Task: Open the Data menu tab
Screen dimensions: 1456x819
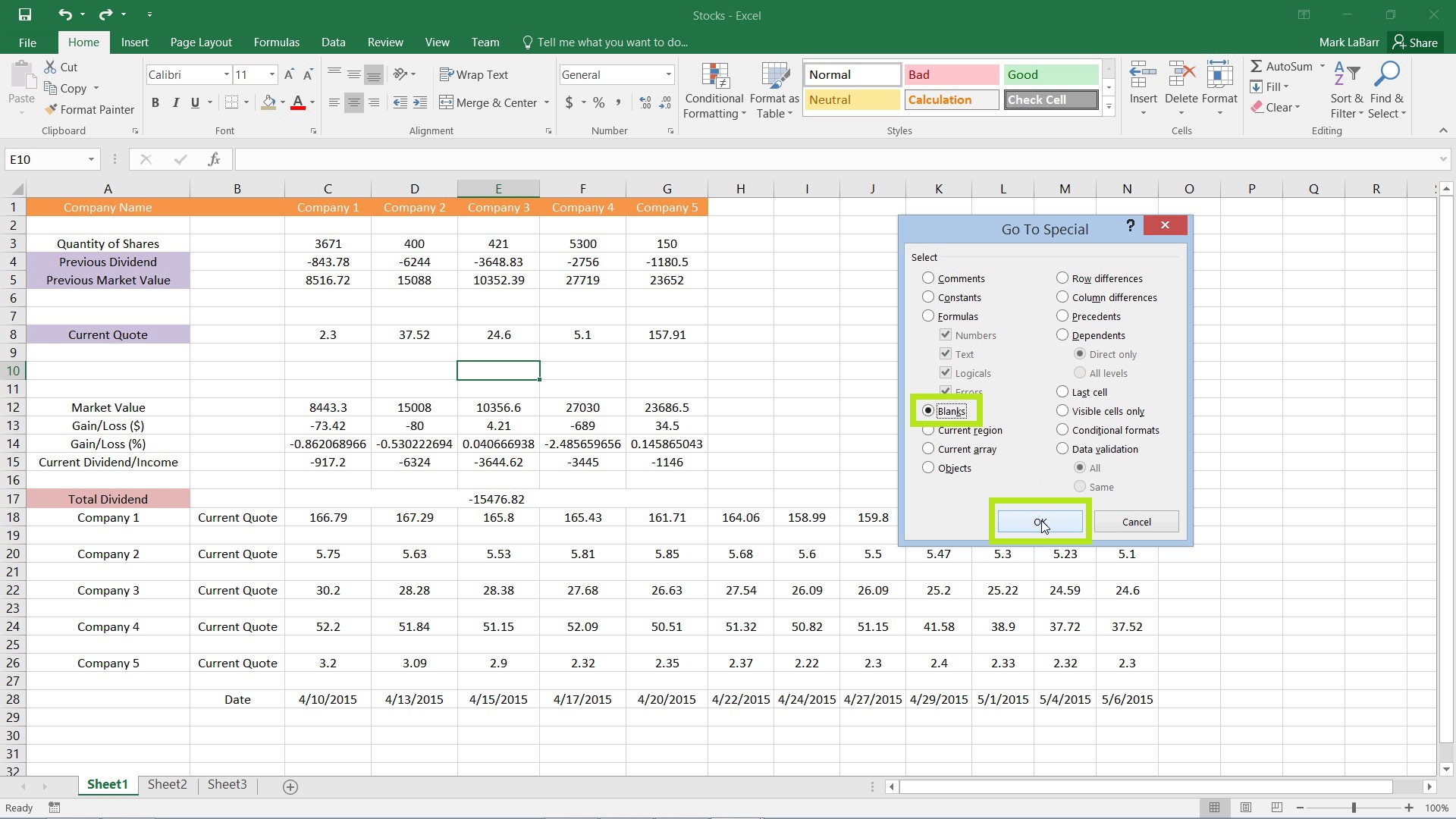Action: coord(333,41)
